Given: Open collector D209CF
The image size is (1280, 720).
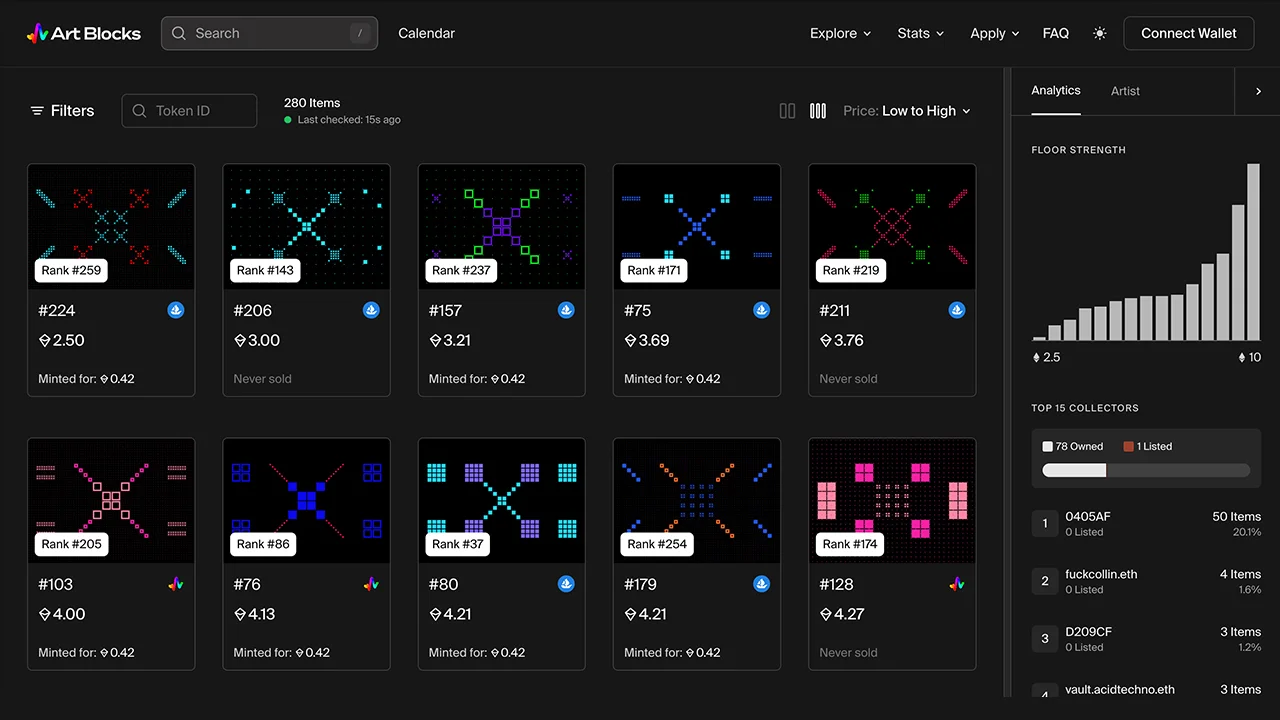Looking at the screenshot, I should coord(1146,639).
